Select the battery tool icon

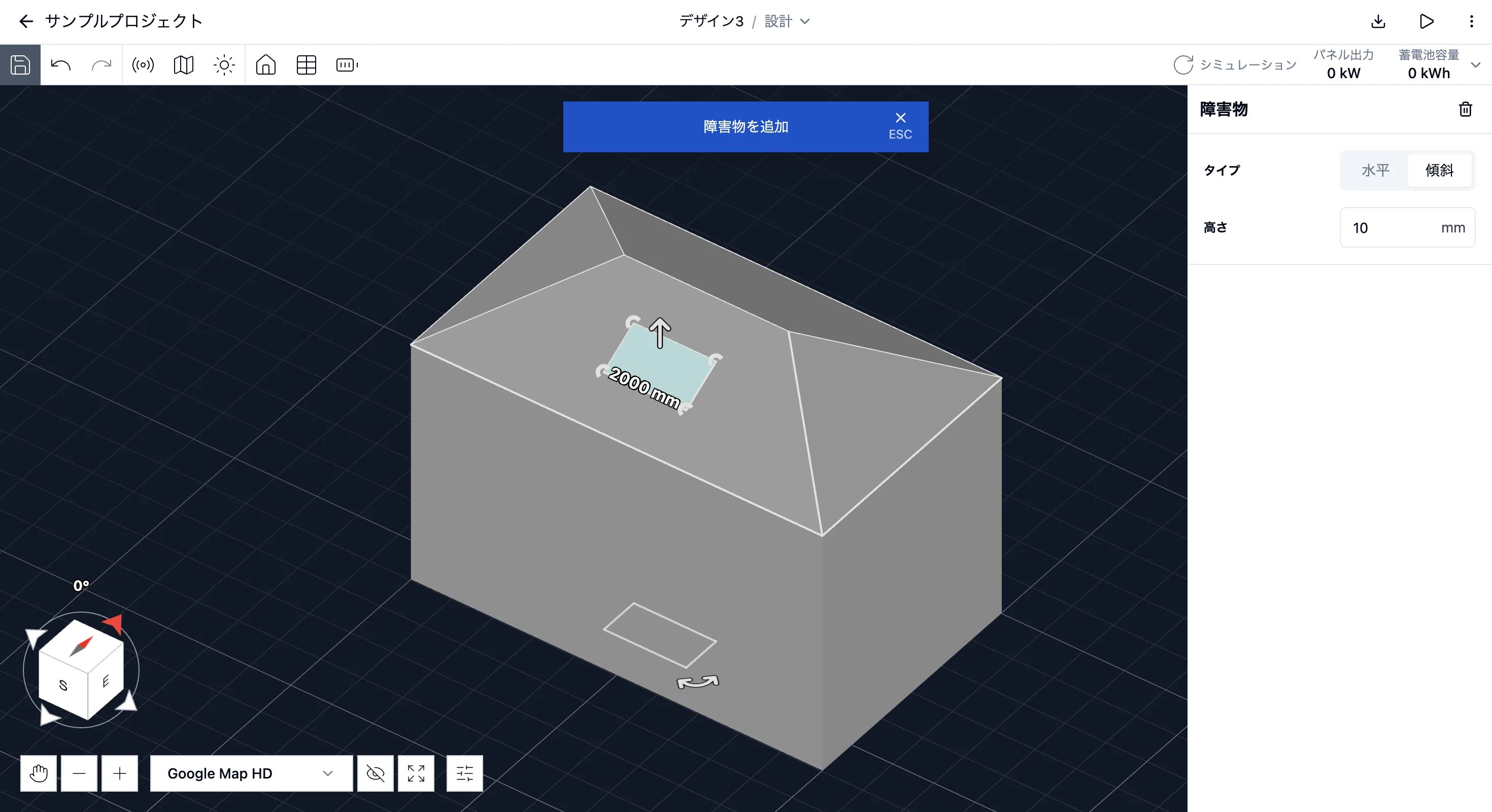click(x=347, y=65)
